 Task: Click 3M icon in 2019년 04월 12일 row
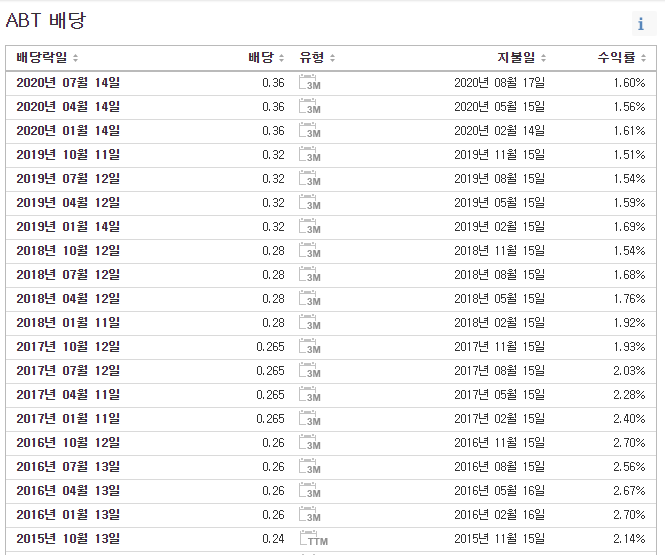click(x=310, y=202)
